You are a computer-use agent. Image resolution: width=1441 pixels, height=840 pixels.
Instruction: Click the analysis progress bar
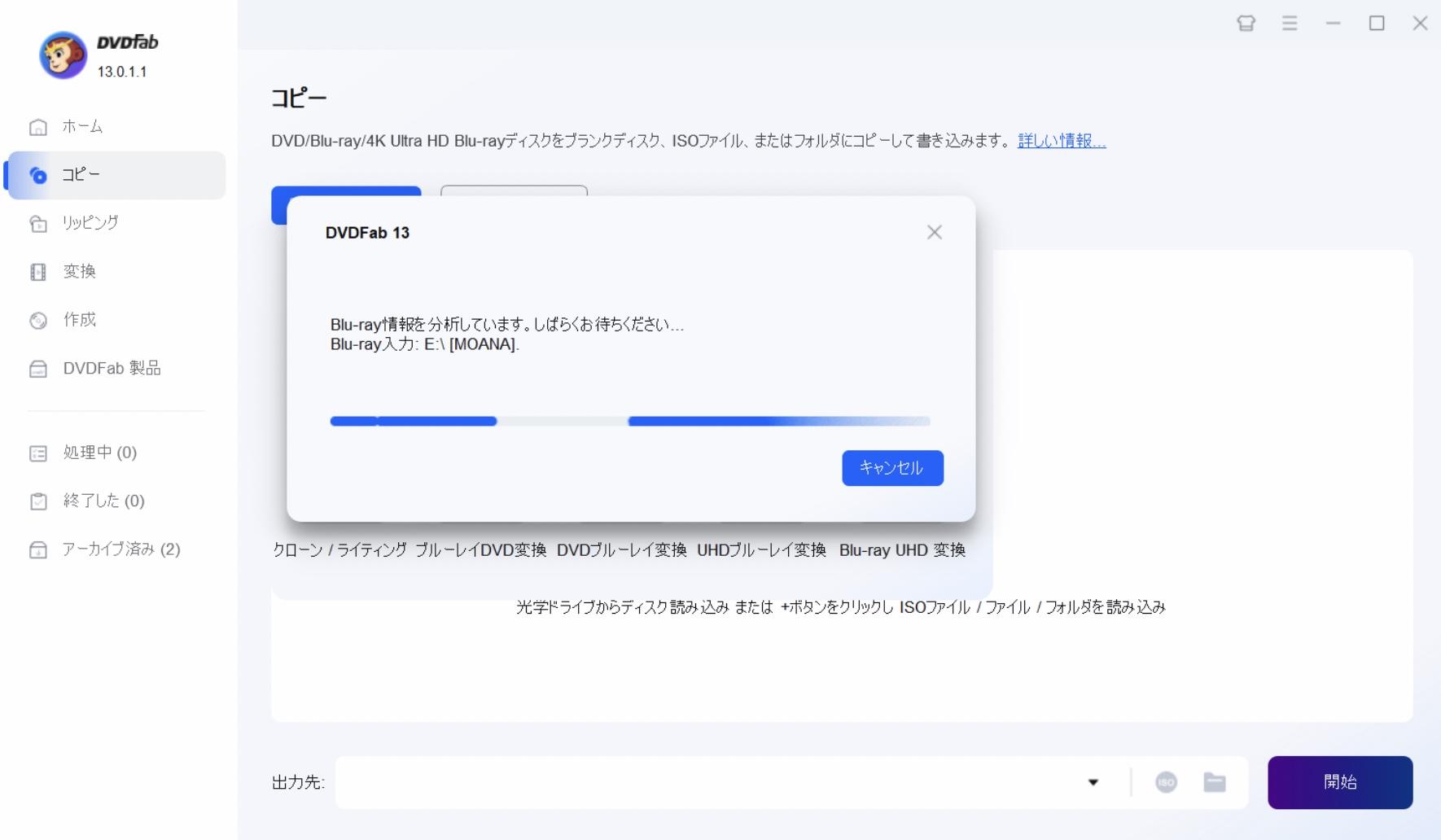[630, 421]
